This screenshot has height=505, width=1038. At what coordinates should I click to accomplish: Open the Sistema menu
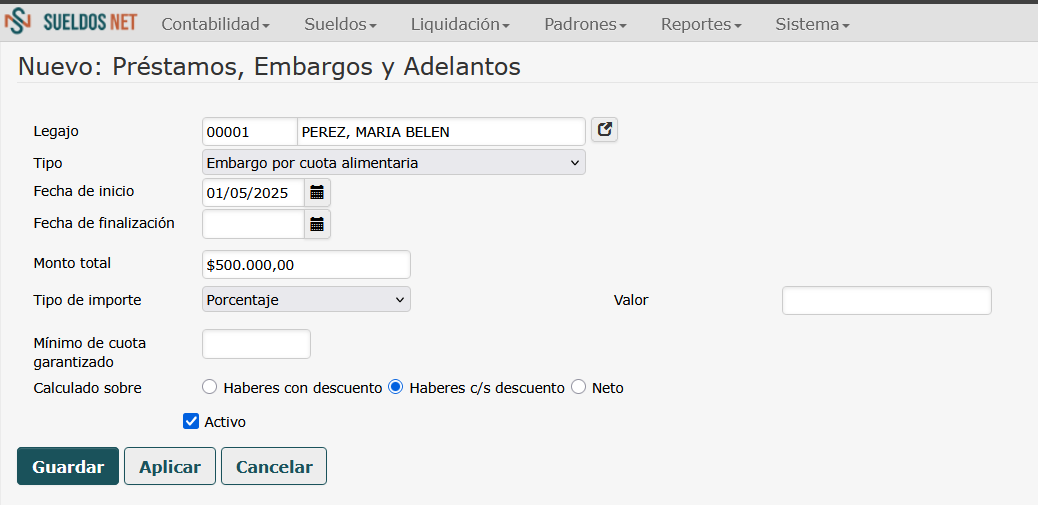point(812,24)
